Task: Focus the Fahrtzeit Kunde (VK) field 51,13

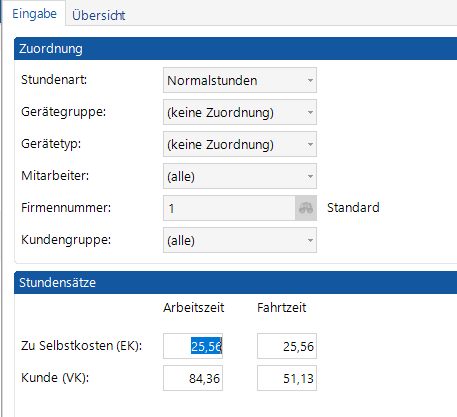Action: [x=287, y=378]
